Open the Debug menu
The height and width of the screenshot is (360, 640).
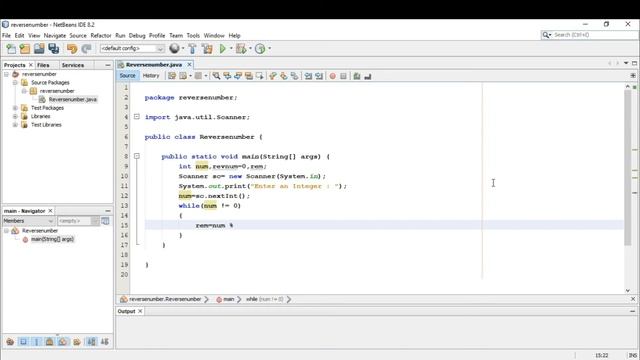(x=137, y=36)
